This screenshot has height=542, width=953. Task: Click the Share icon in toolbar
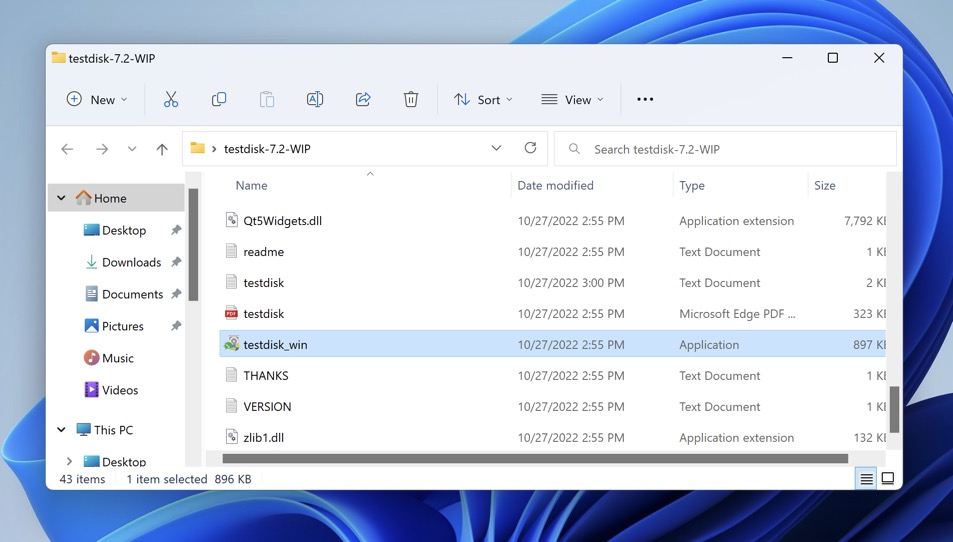363,99
